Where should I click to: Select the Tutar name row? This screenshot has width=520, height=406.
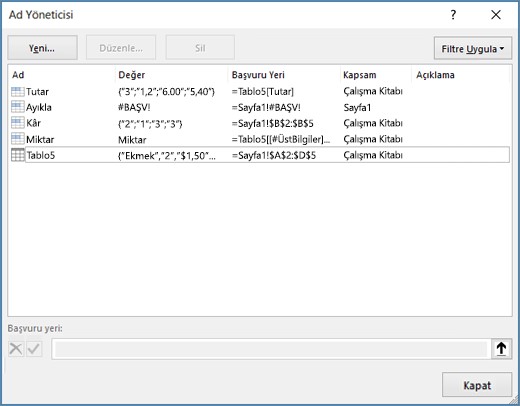[260, 91]
